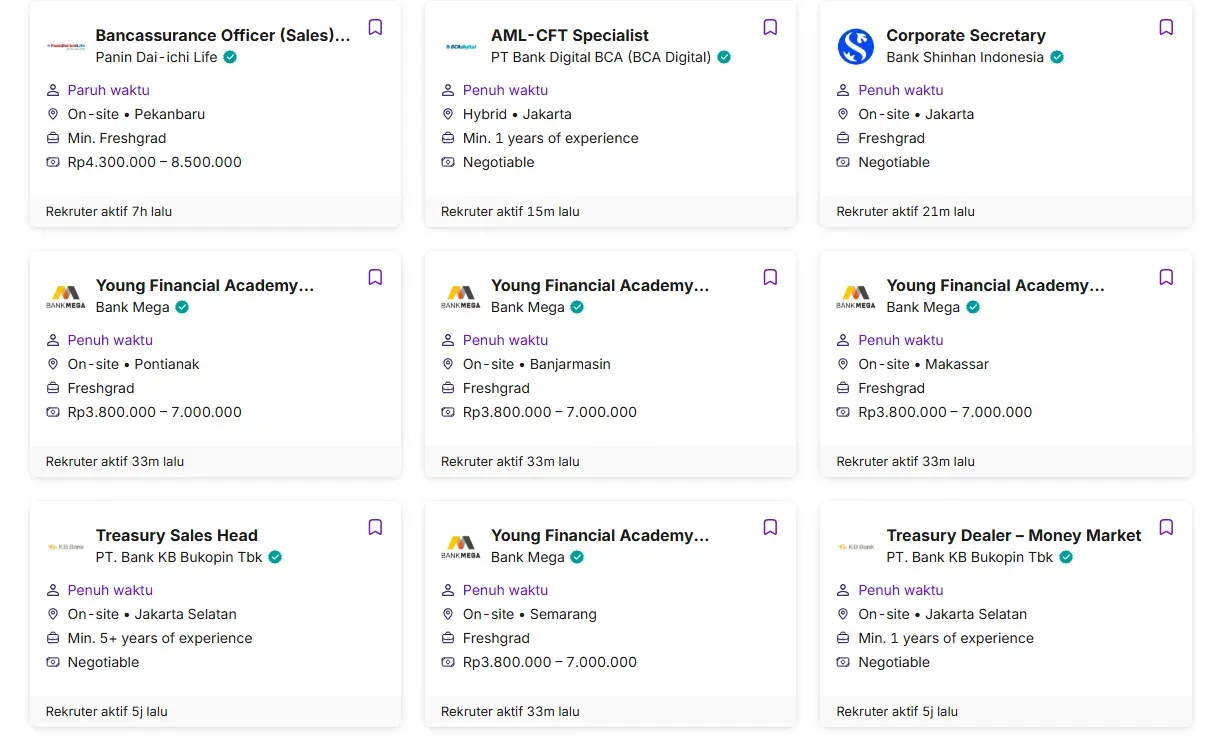Screen dimensions: 1229x744
Task: Click the PT Bank Digital BCA company name
Action: (600, 57)
